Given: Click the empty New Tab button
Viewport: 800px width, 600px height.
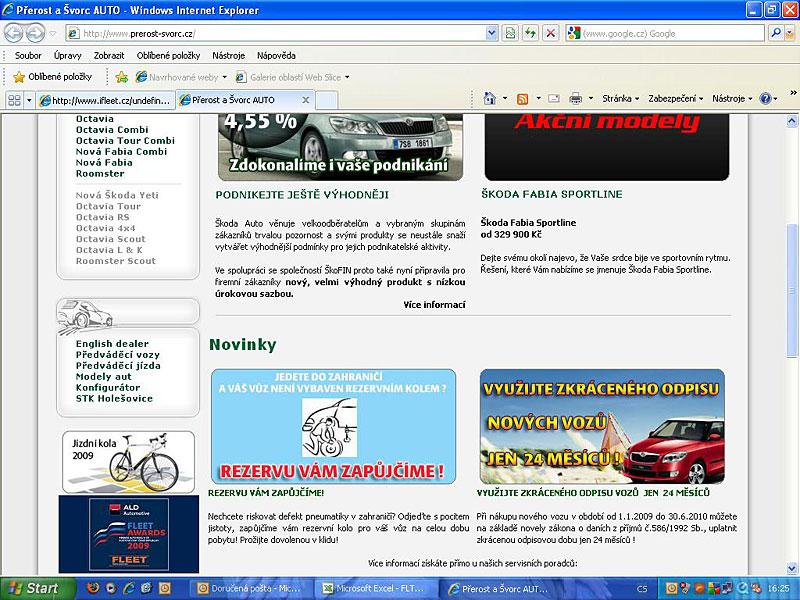Looking at the screenshot, I should (327, 100).
